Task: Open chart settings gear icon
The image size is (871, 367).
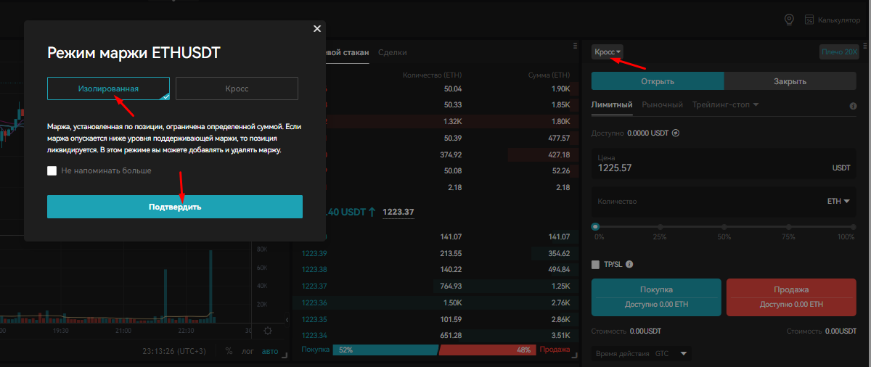Action: pyautogui.click(x=268, y=331)
